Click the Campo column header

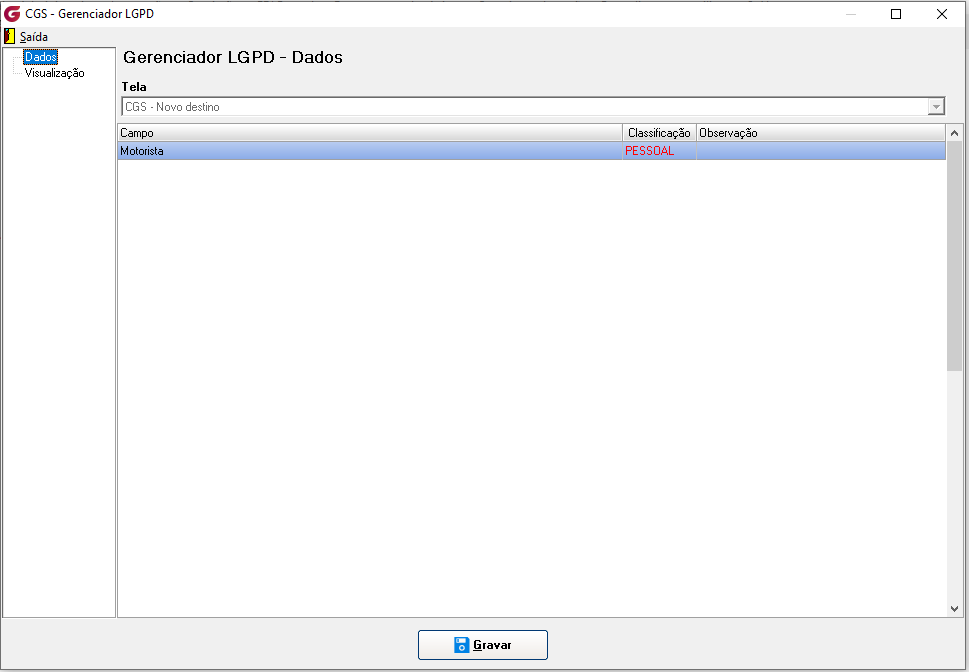pos(370,133)
